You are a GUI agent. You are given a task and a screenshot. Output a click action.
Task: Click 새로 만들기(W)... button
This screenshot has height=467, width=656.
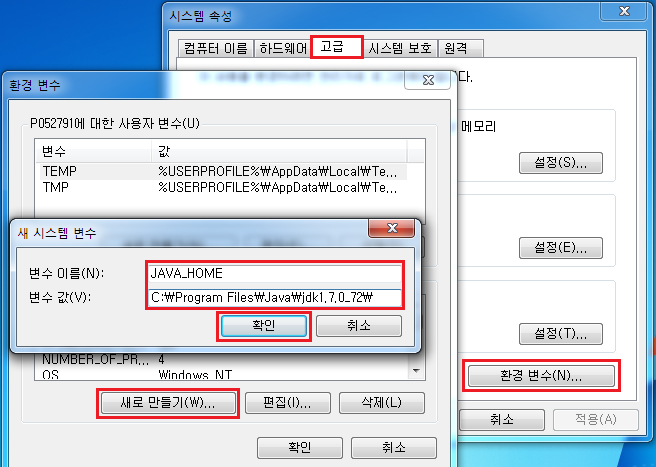point(168,403)
